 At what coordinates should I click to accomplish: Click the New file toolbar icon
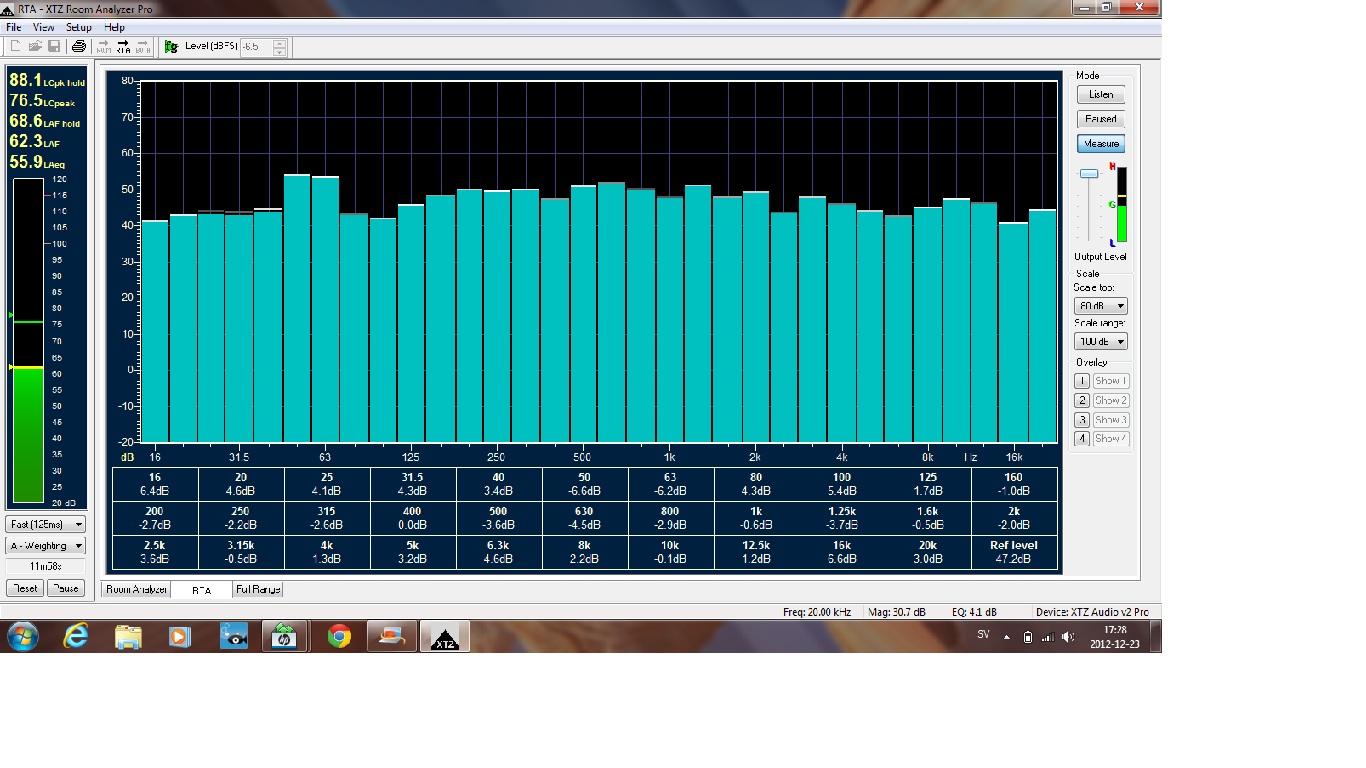tap(16, 47)
